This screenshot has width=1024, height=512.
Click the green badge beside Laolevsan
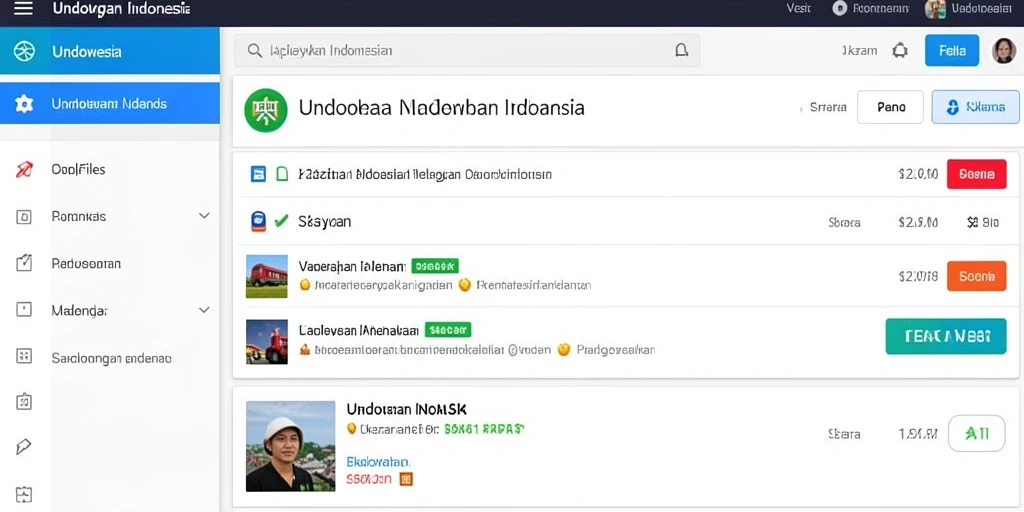point(448,330)
